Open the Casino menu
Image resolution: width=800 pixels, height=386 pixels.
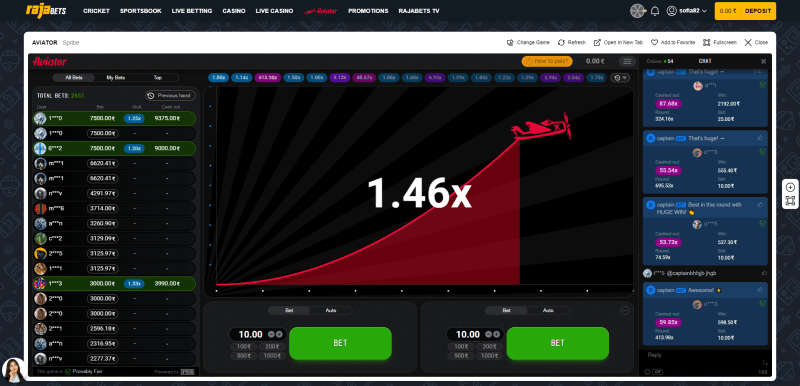(x=234, y=11)
